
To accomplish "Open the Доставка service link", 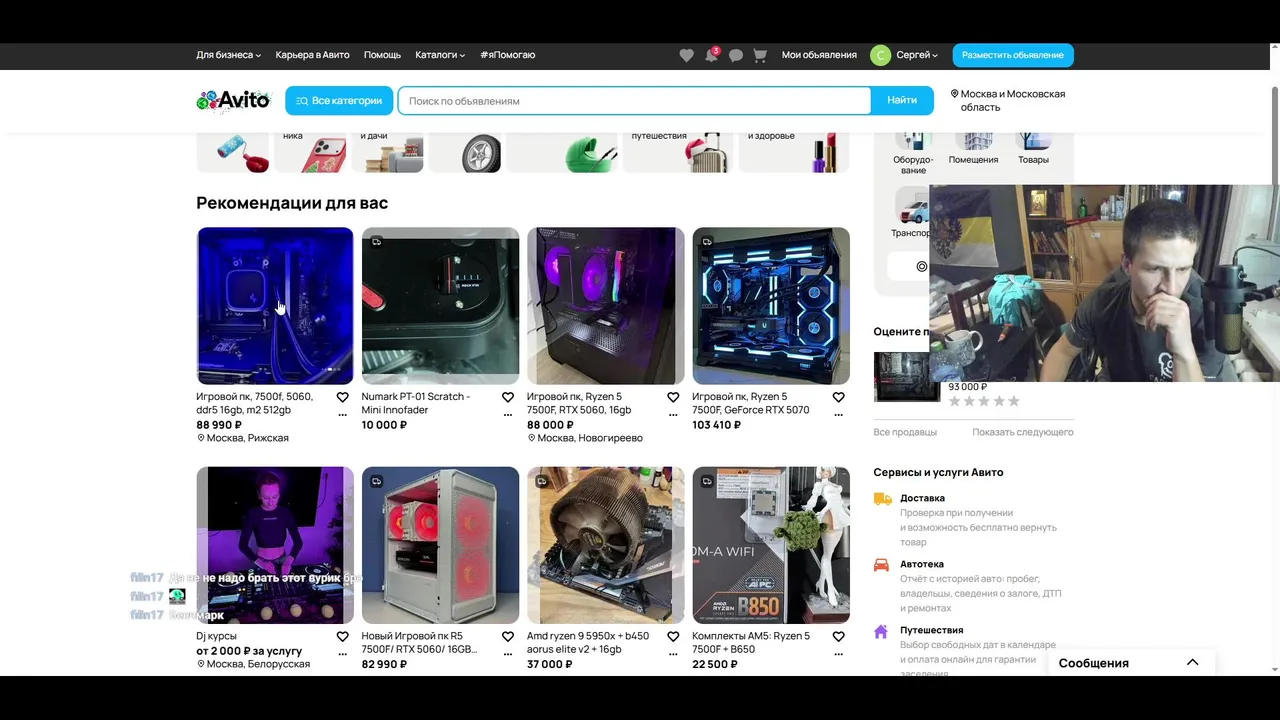I will (x=922, y=498).
